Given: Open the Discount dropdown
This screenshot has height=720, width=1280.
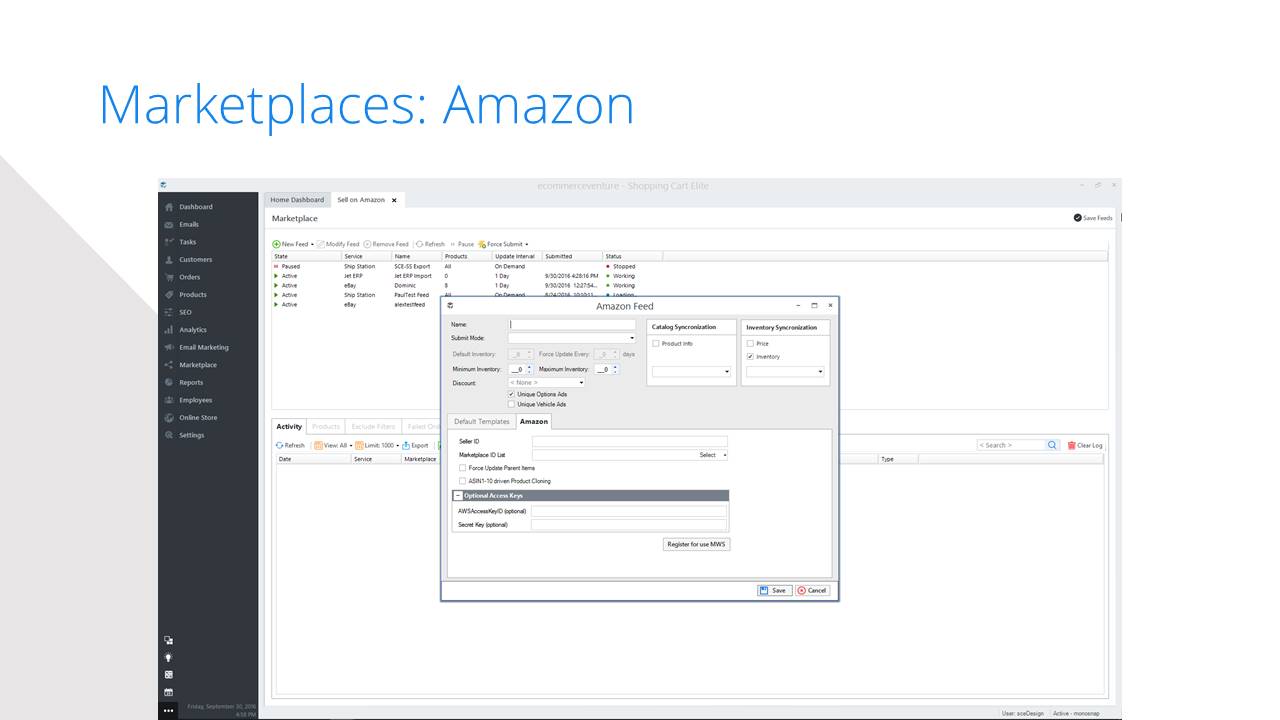Looking at the screenshot, I should (x=546, y=383).
